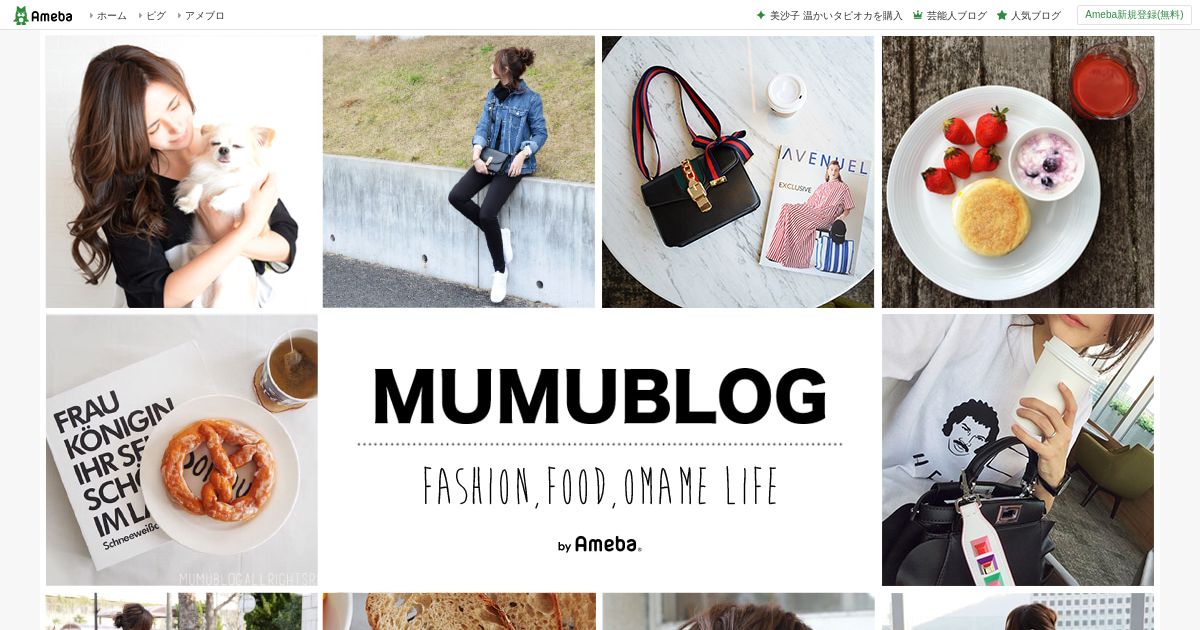This screenshot has width=1200, height=630.
Task: Open the 芸能人ブログ link
Action: pyautogui.click(x=956, y=16)
